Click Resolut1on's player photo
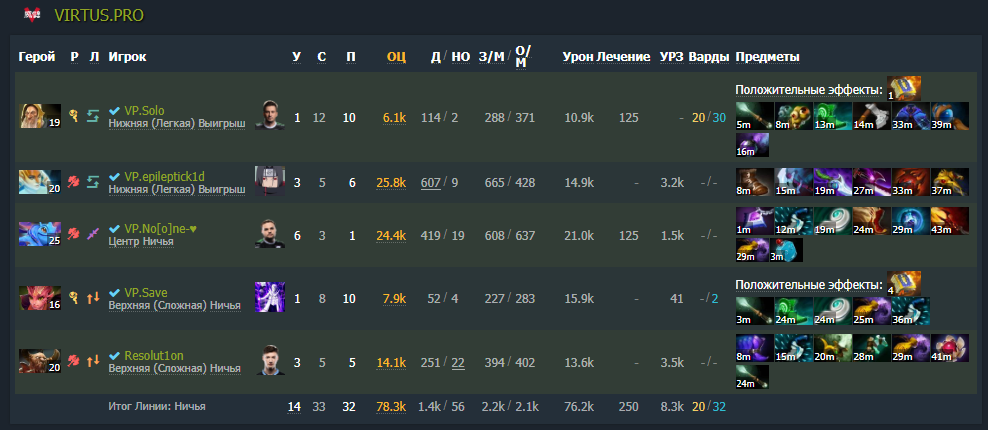Image resolution: width=988 pixels, height=430 pixels. (270, 361)
